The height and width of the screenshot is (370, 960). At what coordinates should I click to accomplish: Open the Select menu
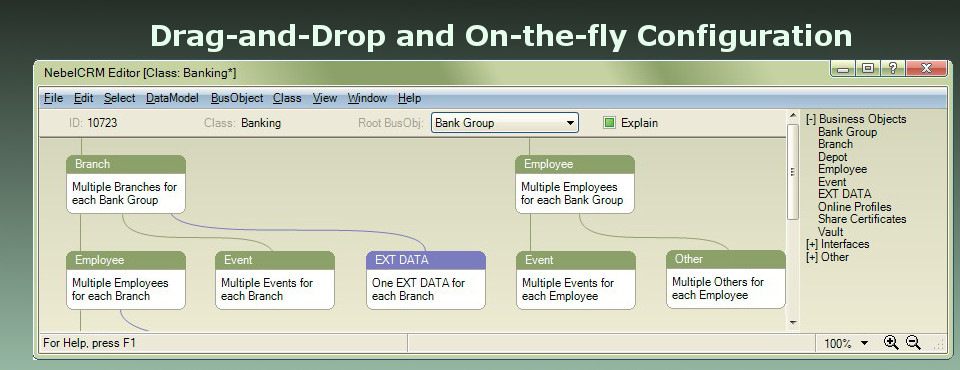click(x=119, y=98)
